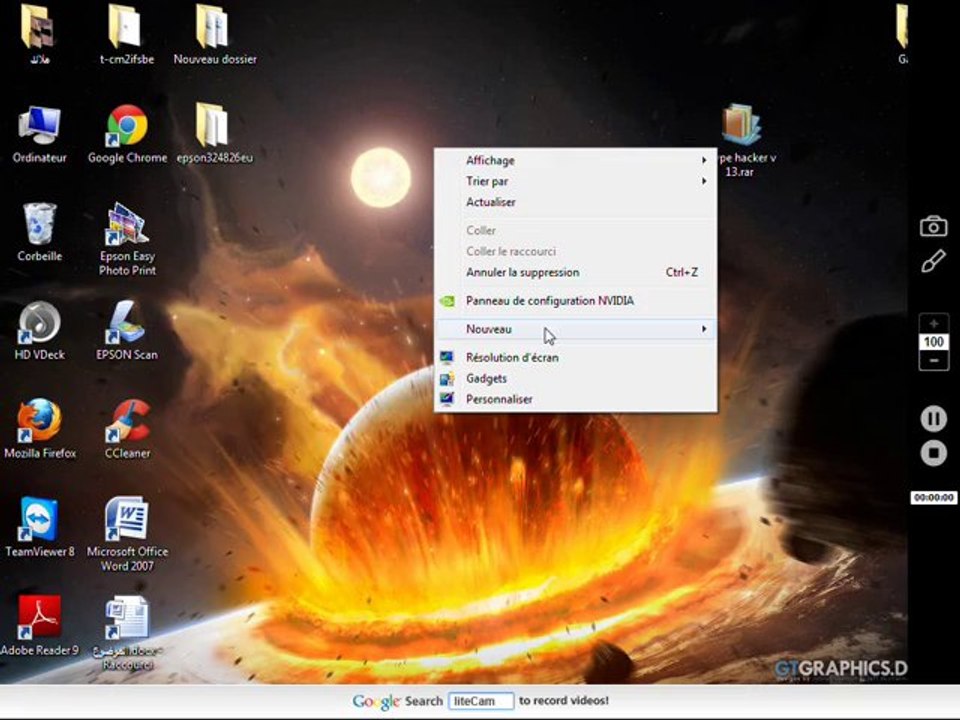The width and height of the screenshot is (960, 720).
Task: Open Gadgets from the context menu
Action: click(x=576, y=378)
